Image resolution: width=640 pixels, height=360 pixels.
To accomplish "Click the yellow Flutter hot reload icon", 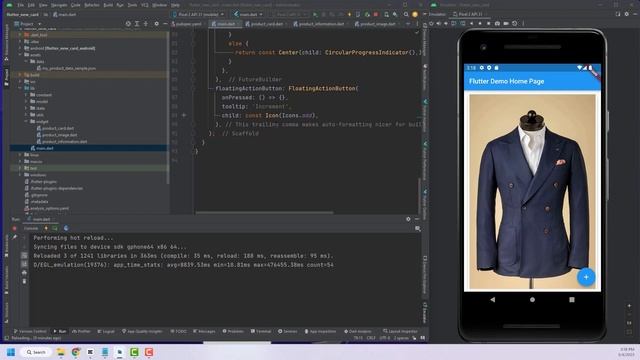I will pos(349,14).
